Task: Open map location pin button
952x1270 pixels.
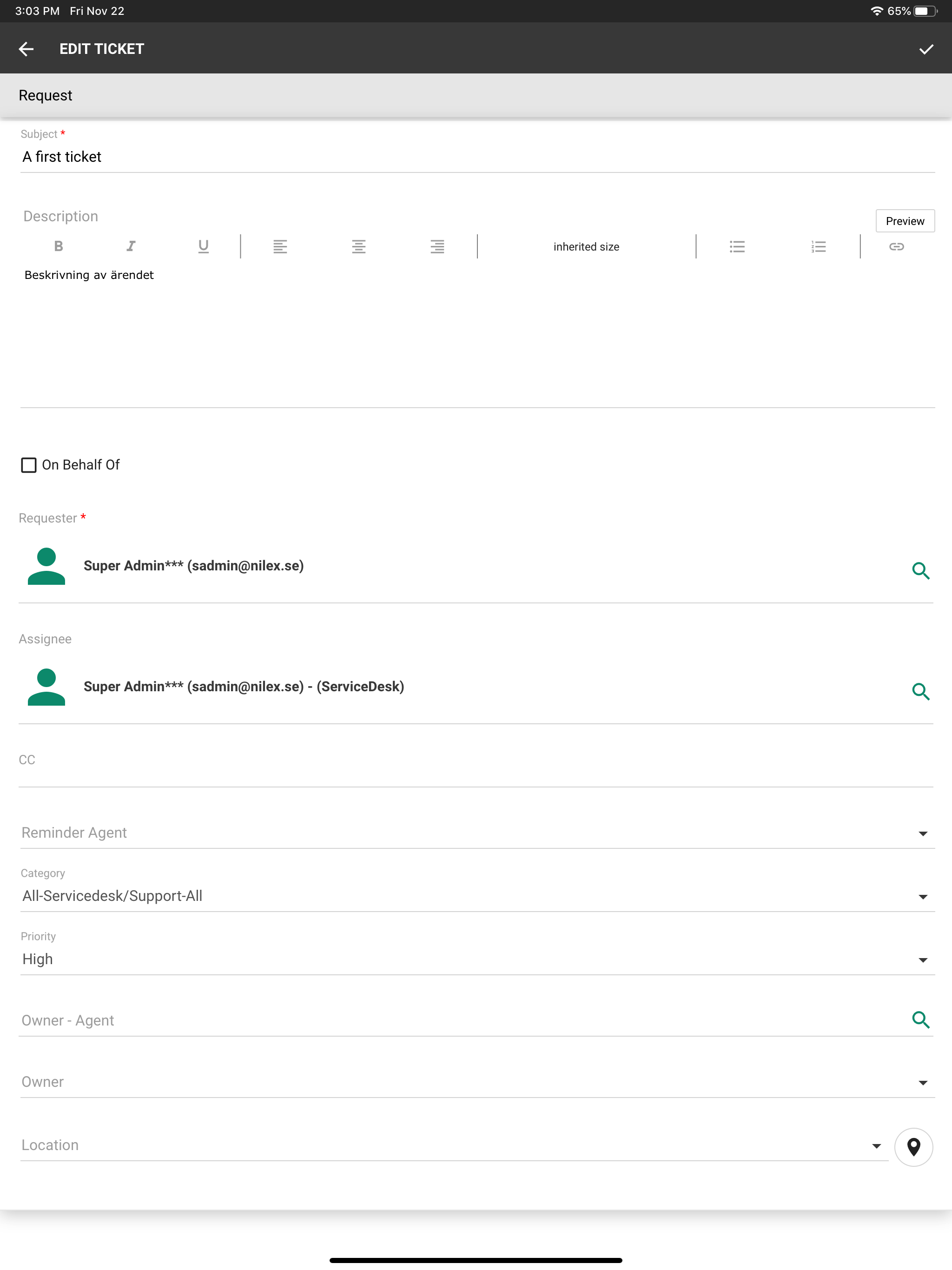Action: [x=913, y=1146]
